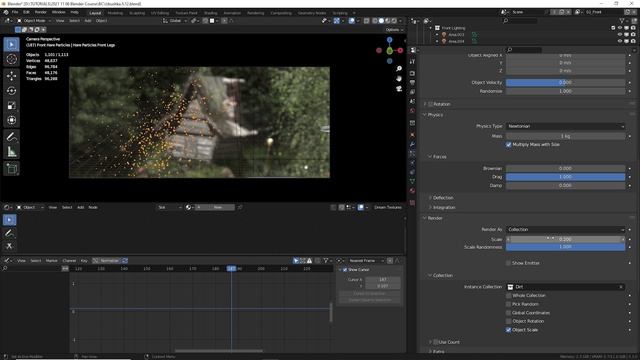The image size is (640, 360).
Task: Open the Modifiers wrench properties tab
Action: pyautogui.click(x=412, y=144)
